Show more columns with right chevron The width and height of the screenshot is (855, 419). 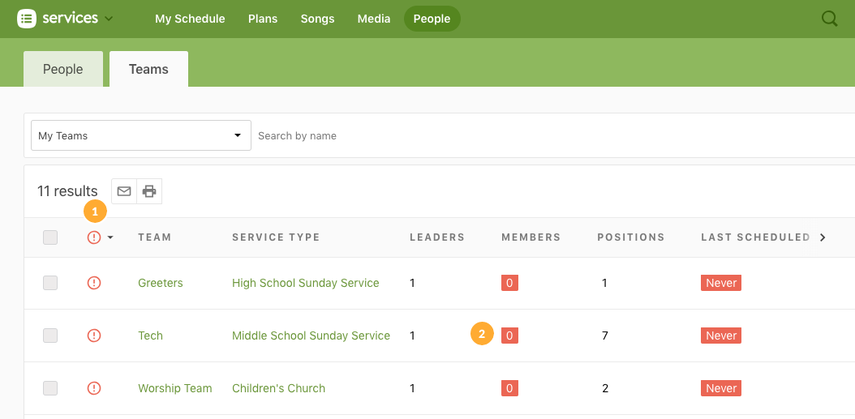click(823, 237)
